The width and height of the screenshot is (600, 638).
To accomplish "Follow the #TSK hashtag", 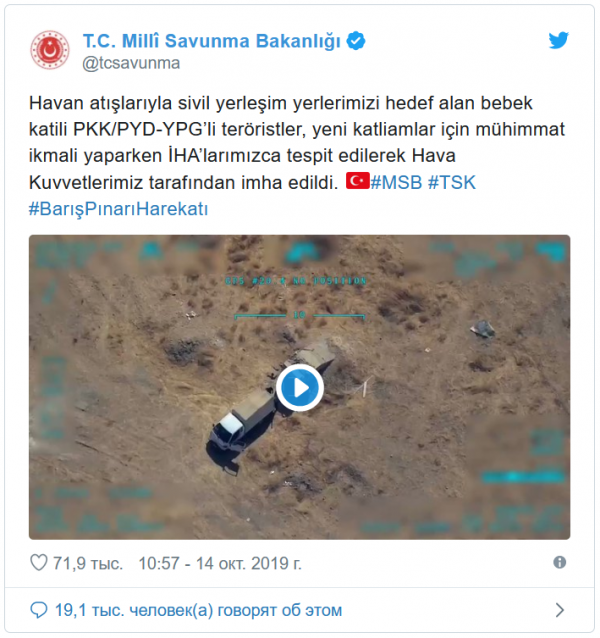I will 452,182.
